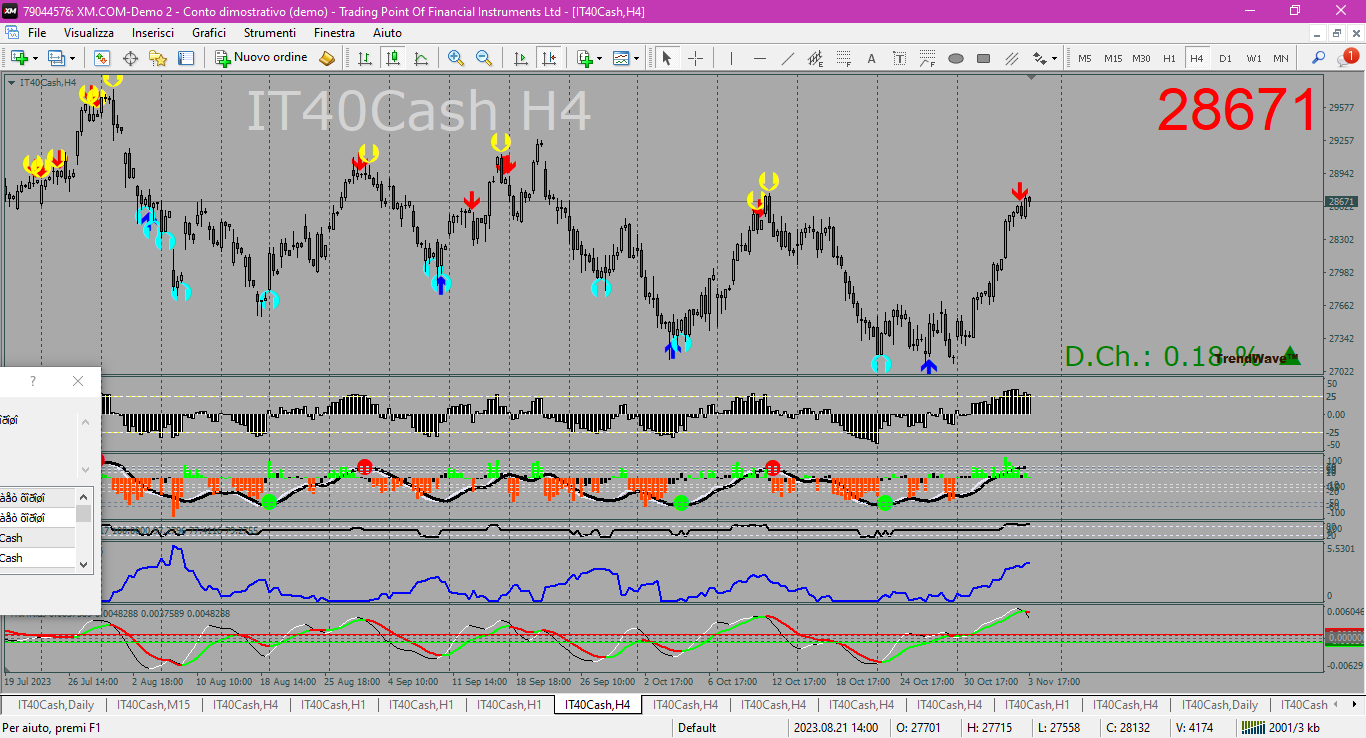
Task: Open the Profiles menu icon
Action: tap(56, 58)
